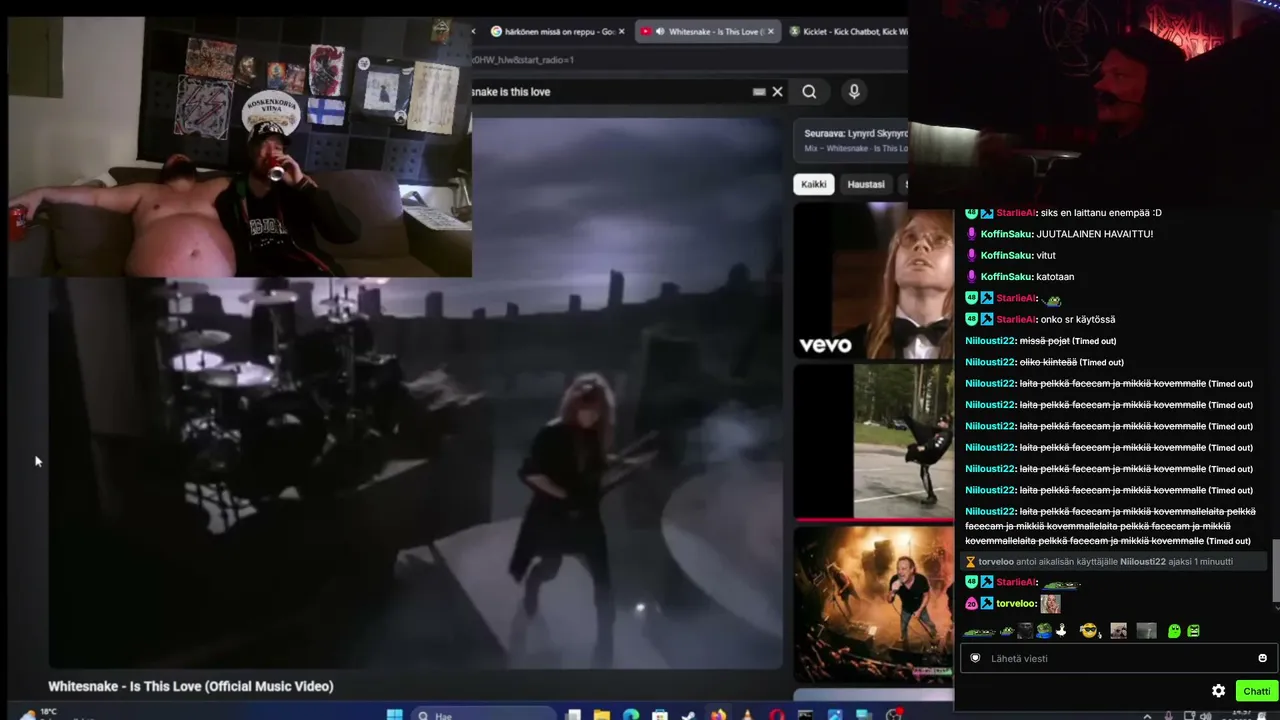
Task: Click the level 20 badge beside torveloo
Action: (971, 604)
